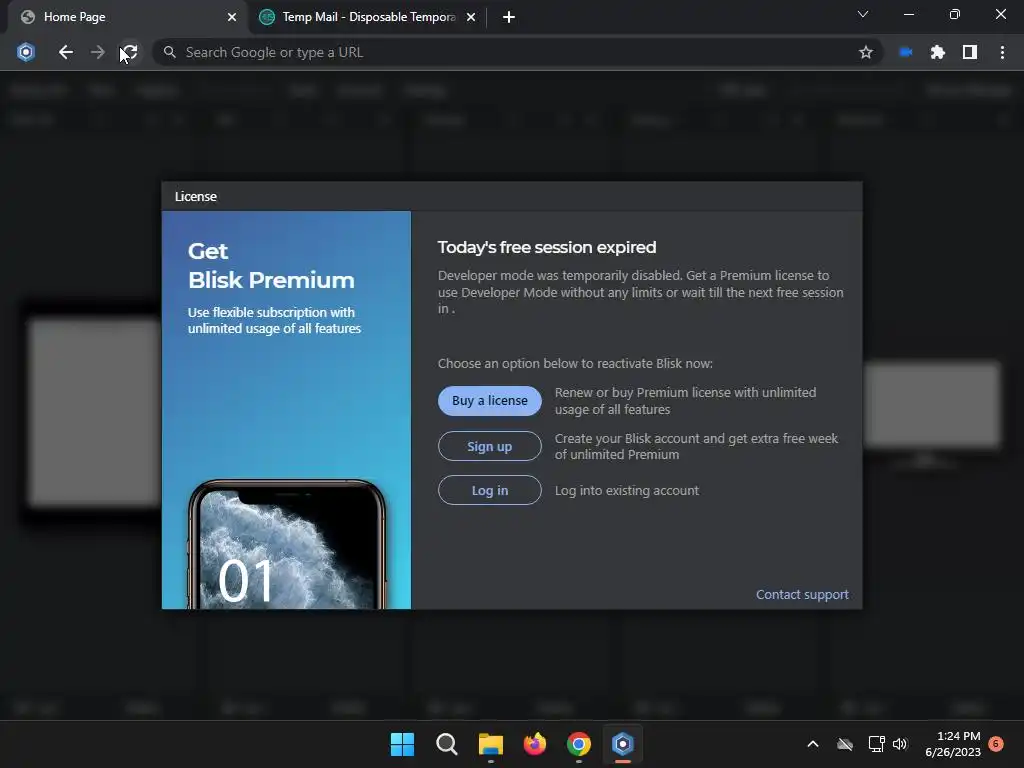Viewport: 1024px width, 768px height.
Task: Open the extensions puzzle icon
Action: pyautogui.click(x=937, y=52)
